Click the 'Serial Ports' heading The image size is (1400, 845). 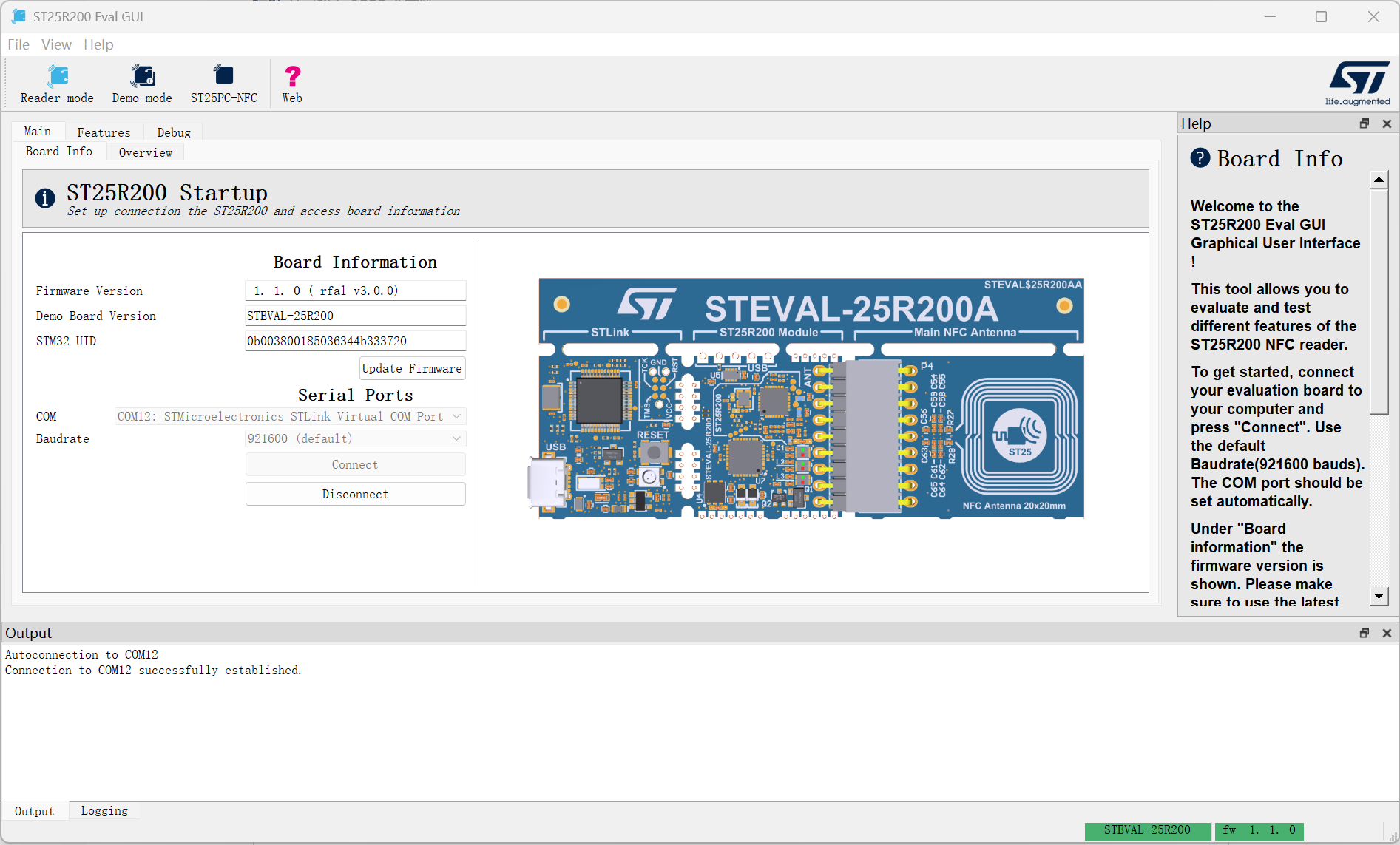pyautogui.click(x=355, y=395)
